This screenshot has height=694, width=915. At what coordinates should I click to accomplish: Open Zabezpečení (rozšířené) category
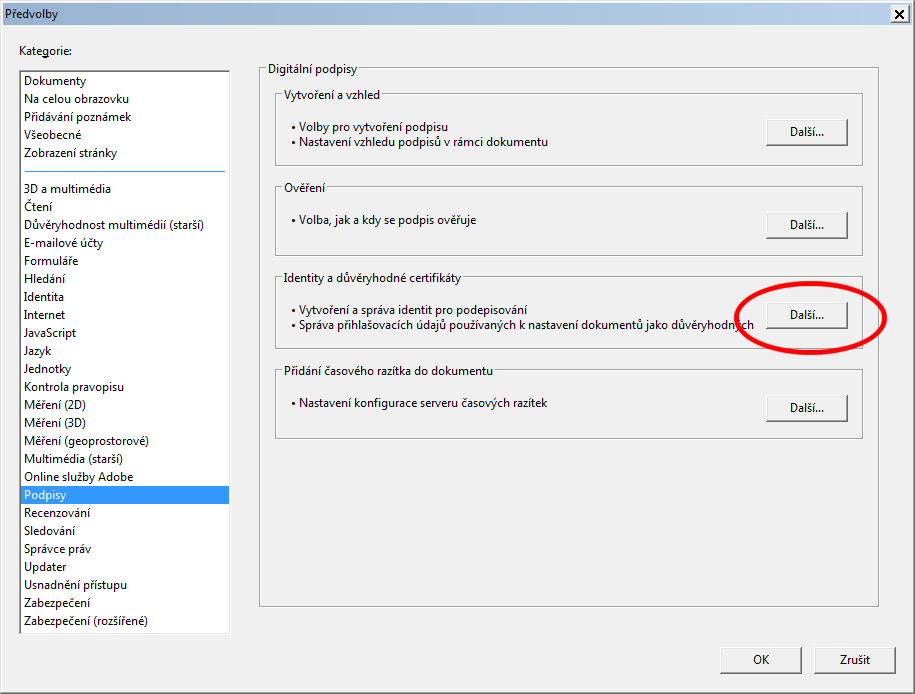pos(86,621)
